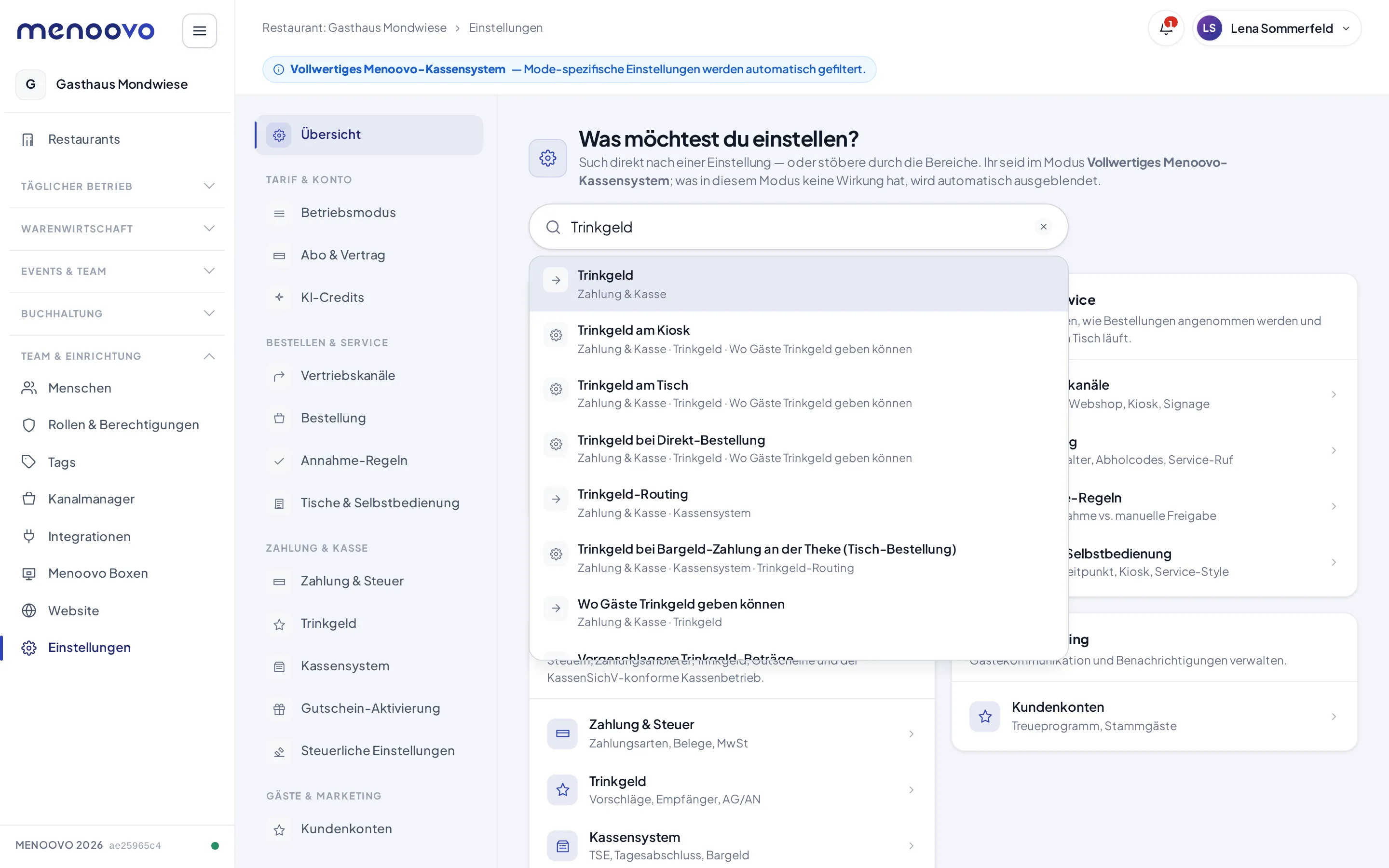Open Betriebsmodus settings
The image size is (1389, 868).
click(x=369, y=213)
